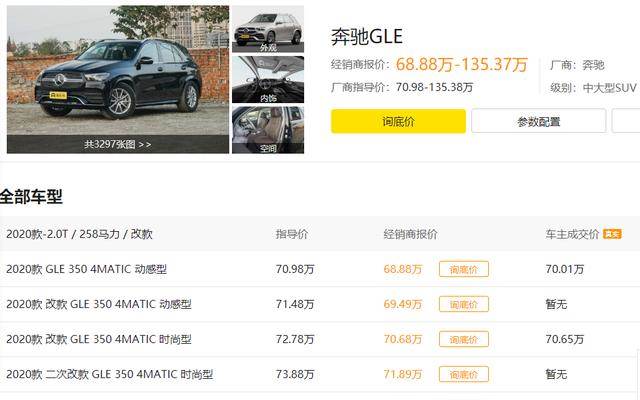
Task: Click the 69.49万 dealer quote
Action: point(402,304)
